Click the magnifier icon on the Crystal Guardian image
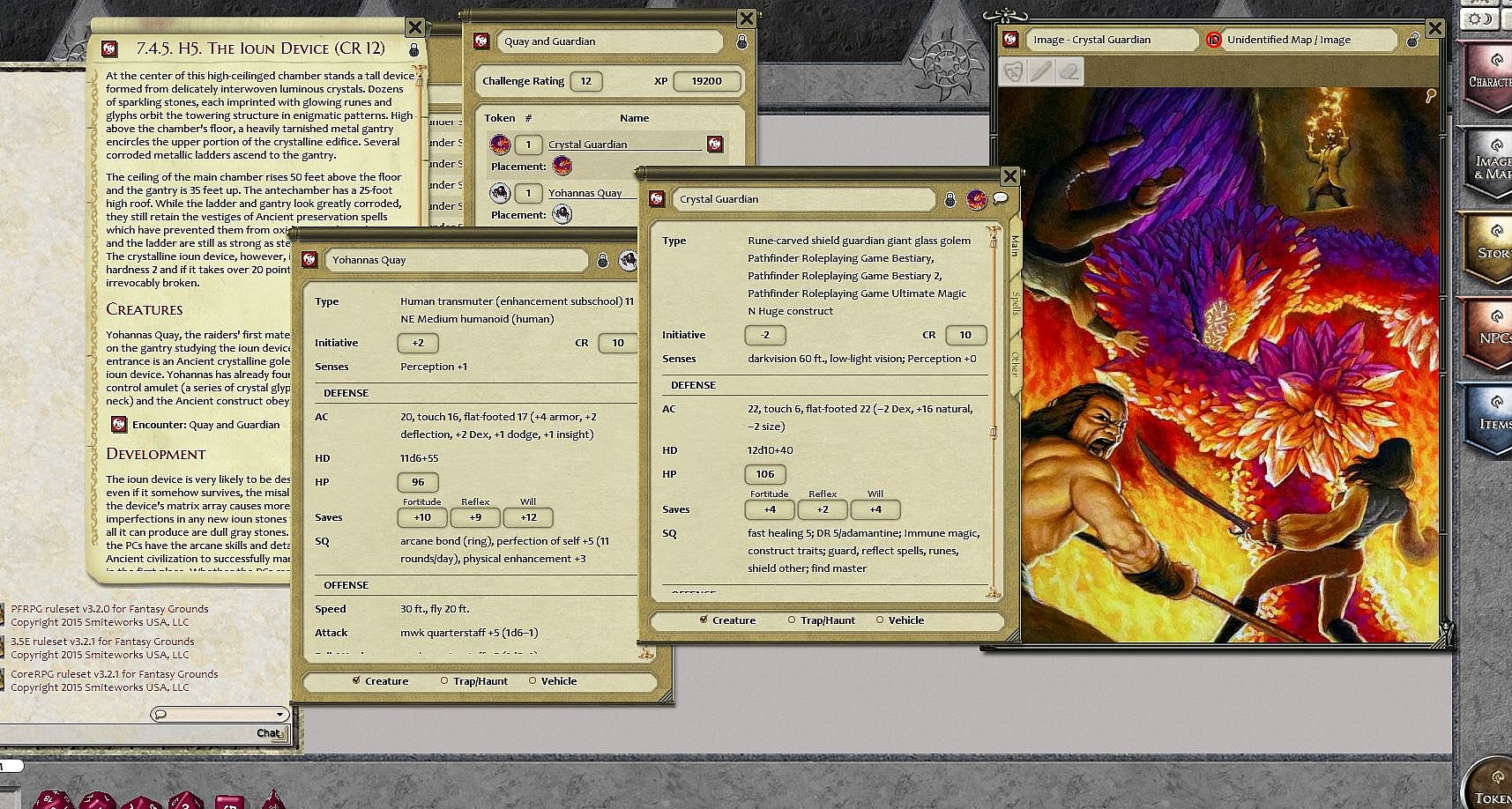Image resolution: width=1512 pixels, height=809 pixels. pyautogui.click(x=1430, y=95)
